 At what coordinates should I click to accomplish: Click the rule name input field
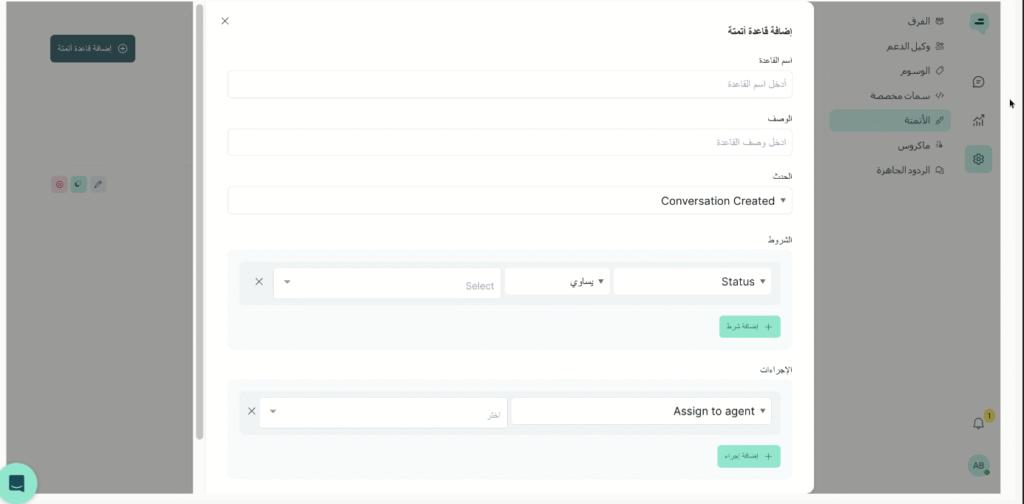pos(509,84)
